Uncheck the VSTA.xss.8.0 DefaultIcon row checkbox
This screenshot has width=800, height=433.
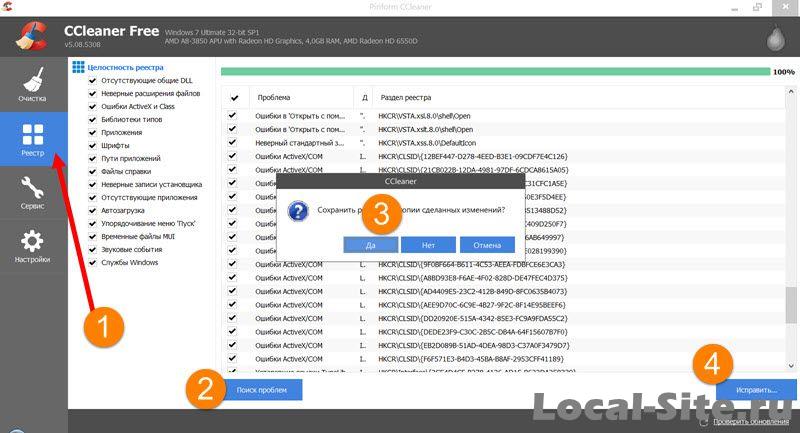pos(232,143)
